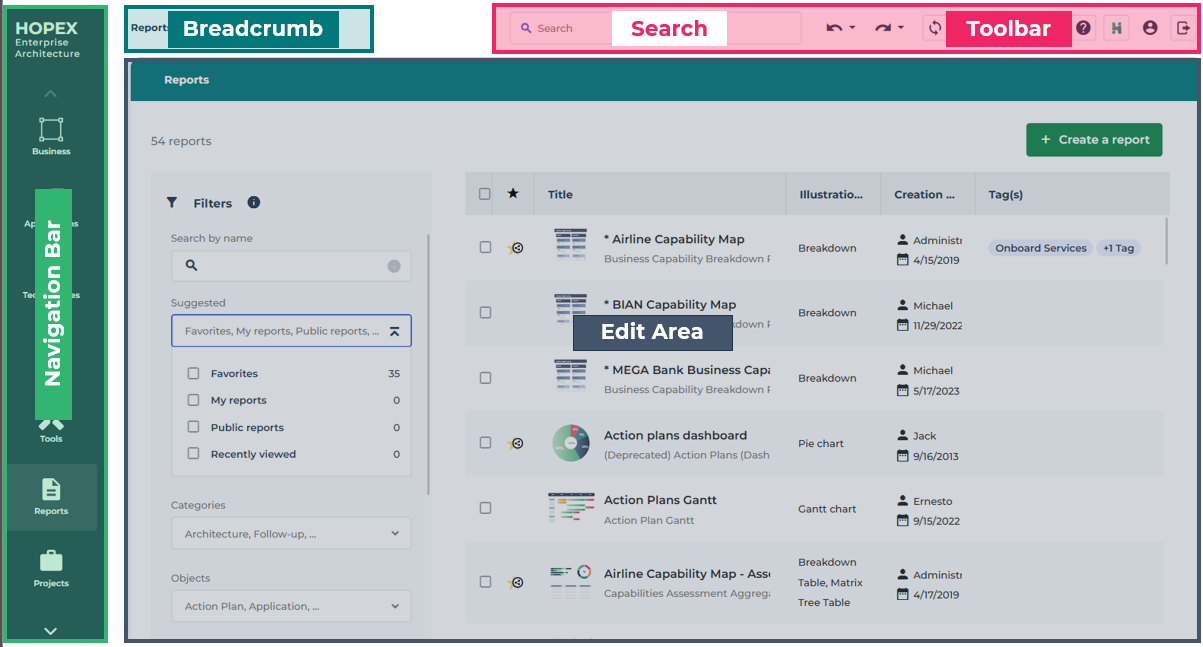Click the Filters info icon
The image size is (1203, 647).
click(x=254, y=202)
